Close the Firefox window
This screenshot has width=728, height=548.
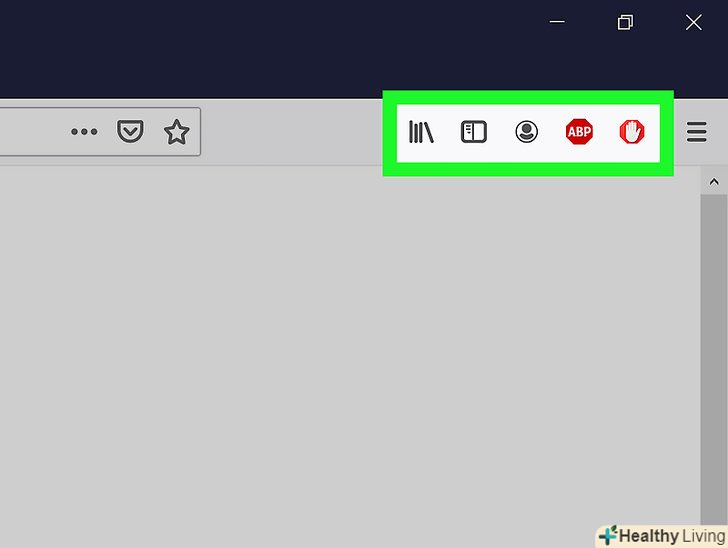(x=694, y=22)
